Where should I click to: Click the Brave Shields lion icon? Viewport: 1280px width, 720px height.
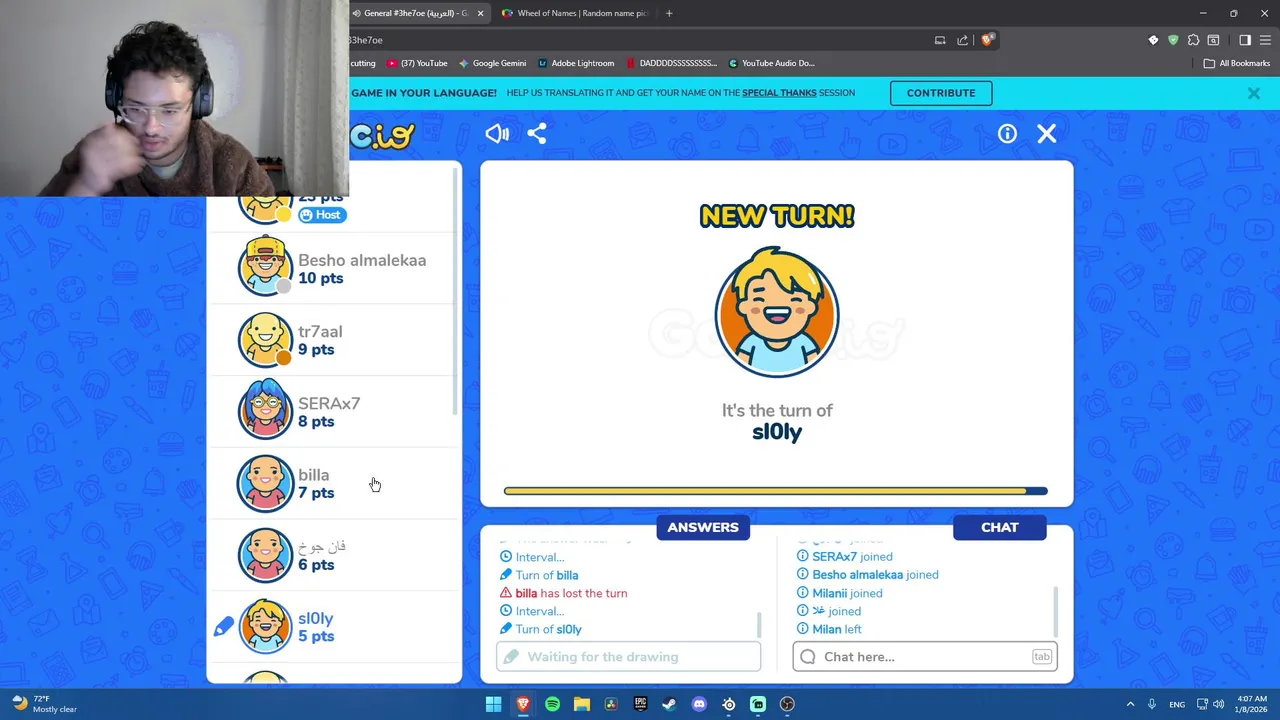click(987, 40)
